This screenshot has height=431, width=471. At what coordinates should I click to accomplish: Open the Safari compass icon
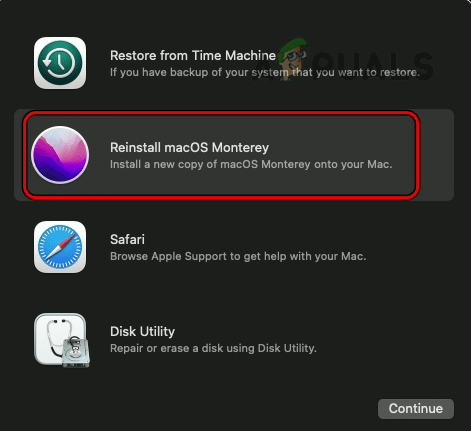(x=60, y=247)
